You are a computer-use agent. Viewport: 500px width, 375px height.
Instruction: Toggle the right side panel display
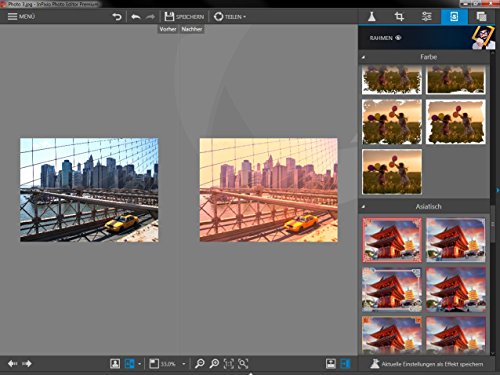[x=346, y=363]
